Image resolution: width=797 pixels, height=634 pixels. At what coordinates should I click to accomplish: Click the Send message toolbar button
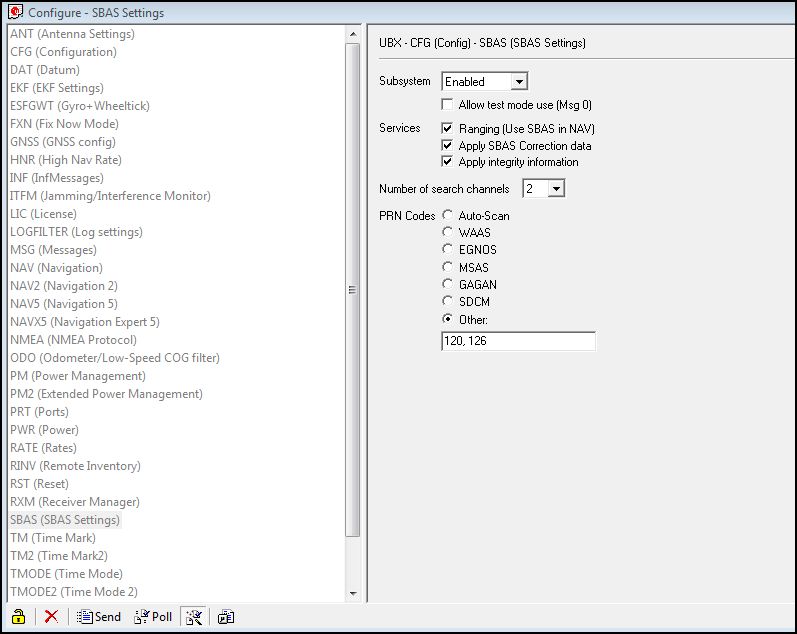pyautogui.click(x=99, y=617)
